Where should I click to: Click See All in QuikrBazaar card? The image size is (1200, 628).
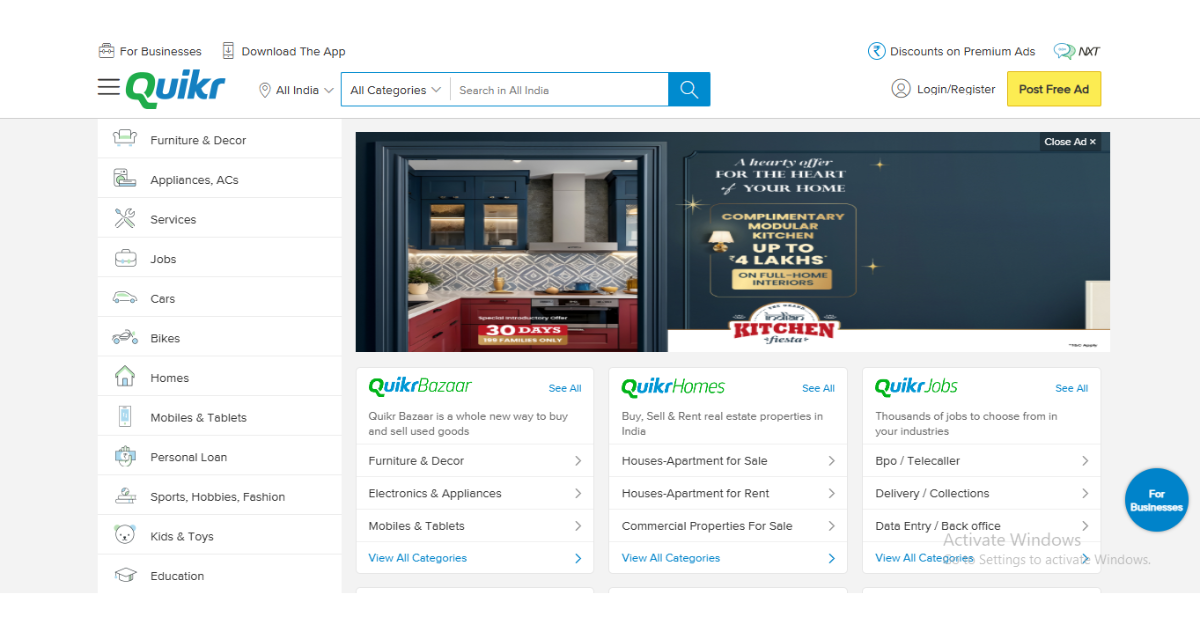click(x=565, y=388)
